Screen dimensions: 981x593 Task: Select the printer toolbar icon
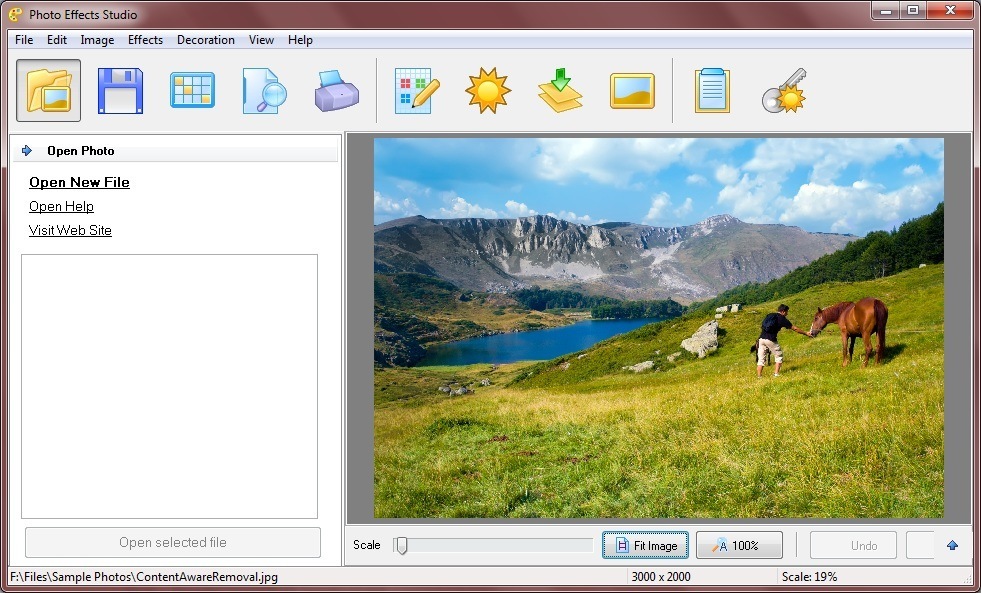pyautogui.click(x=335, y=89)
